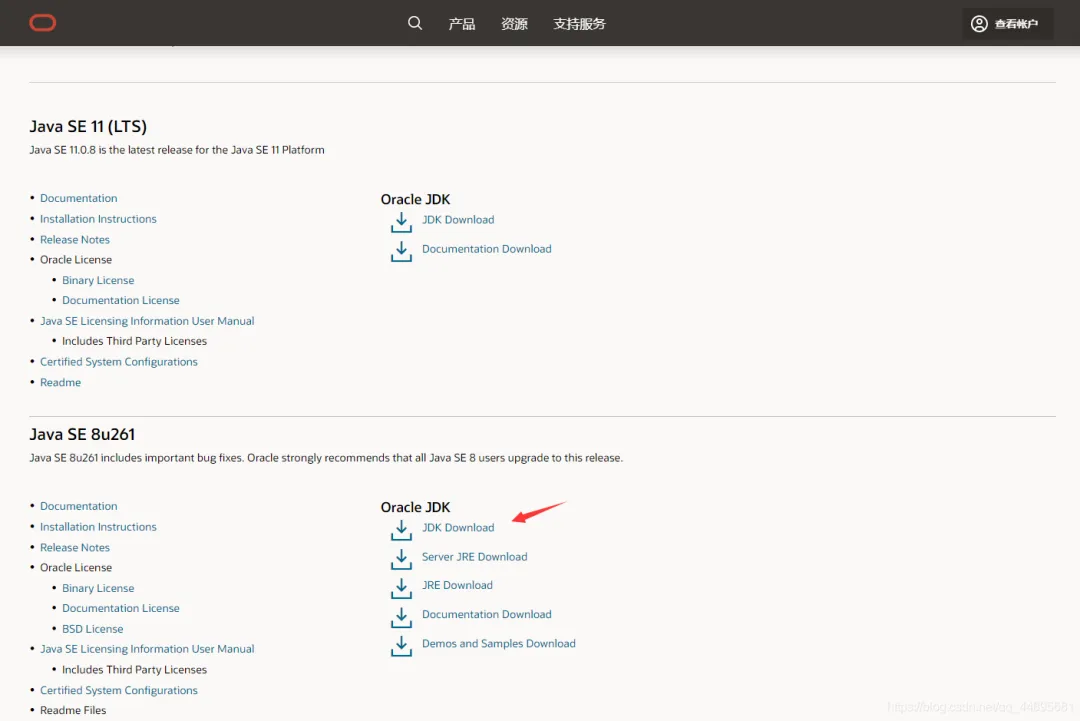1080x721 pixels.
Task: Click Java SE 8u261 Documentation Download icon
Action: 401,616
